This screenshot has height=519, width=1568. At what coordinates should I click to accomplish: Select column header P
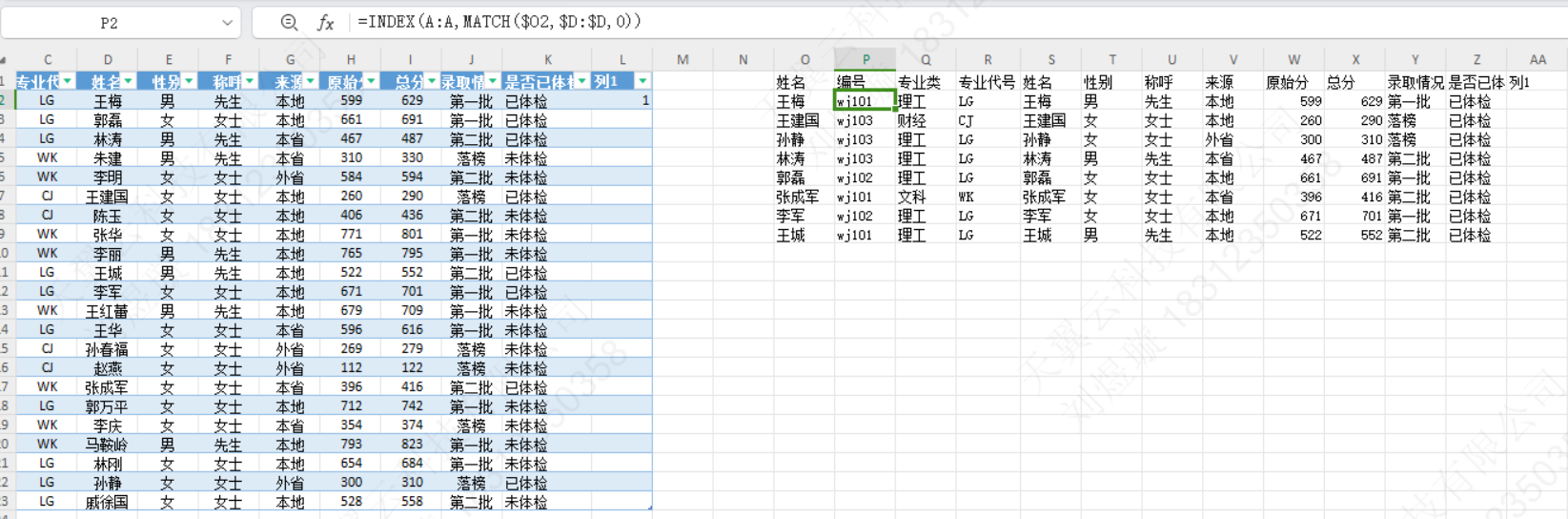pyautogui.click(x=865, y=59)
